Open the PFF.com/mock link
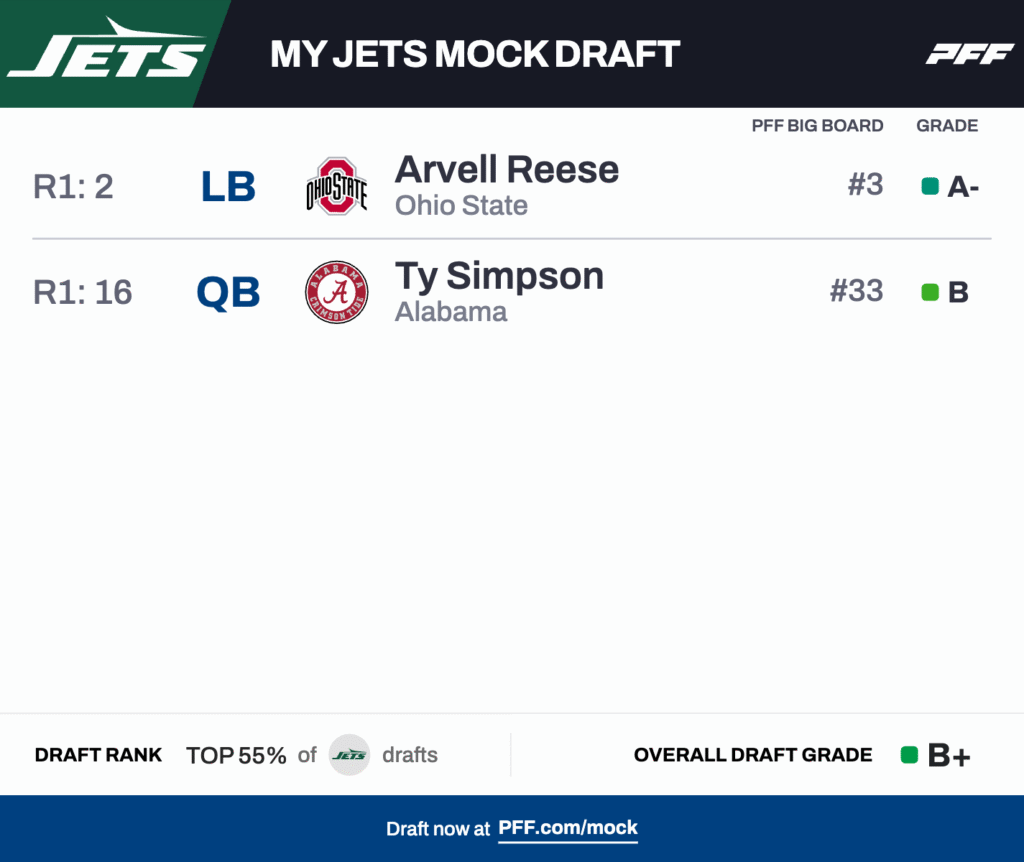The width and height of the screenshot is (1024, 862). pyautogui.click(x=568, y=828)
